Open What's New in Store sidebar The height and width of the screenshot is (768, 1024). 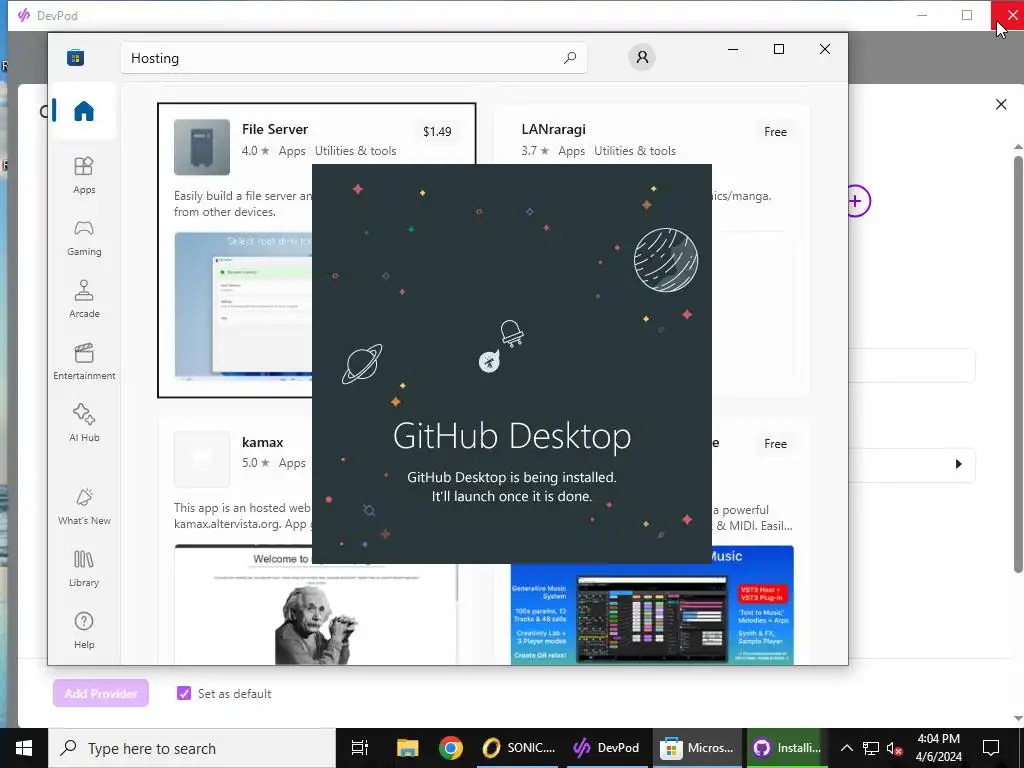point(84,506)
